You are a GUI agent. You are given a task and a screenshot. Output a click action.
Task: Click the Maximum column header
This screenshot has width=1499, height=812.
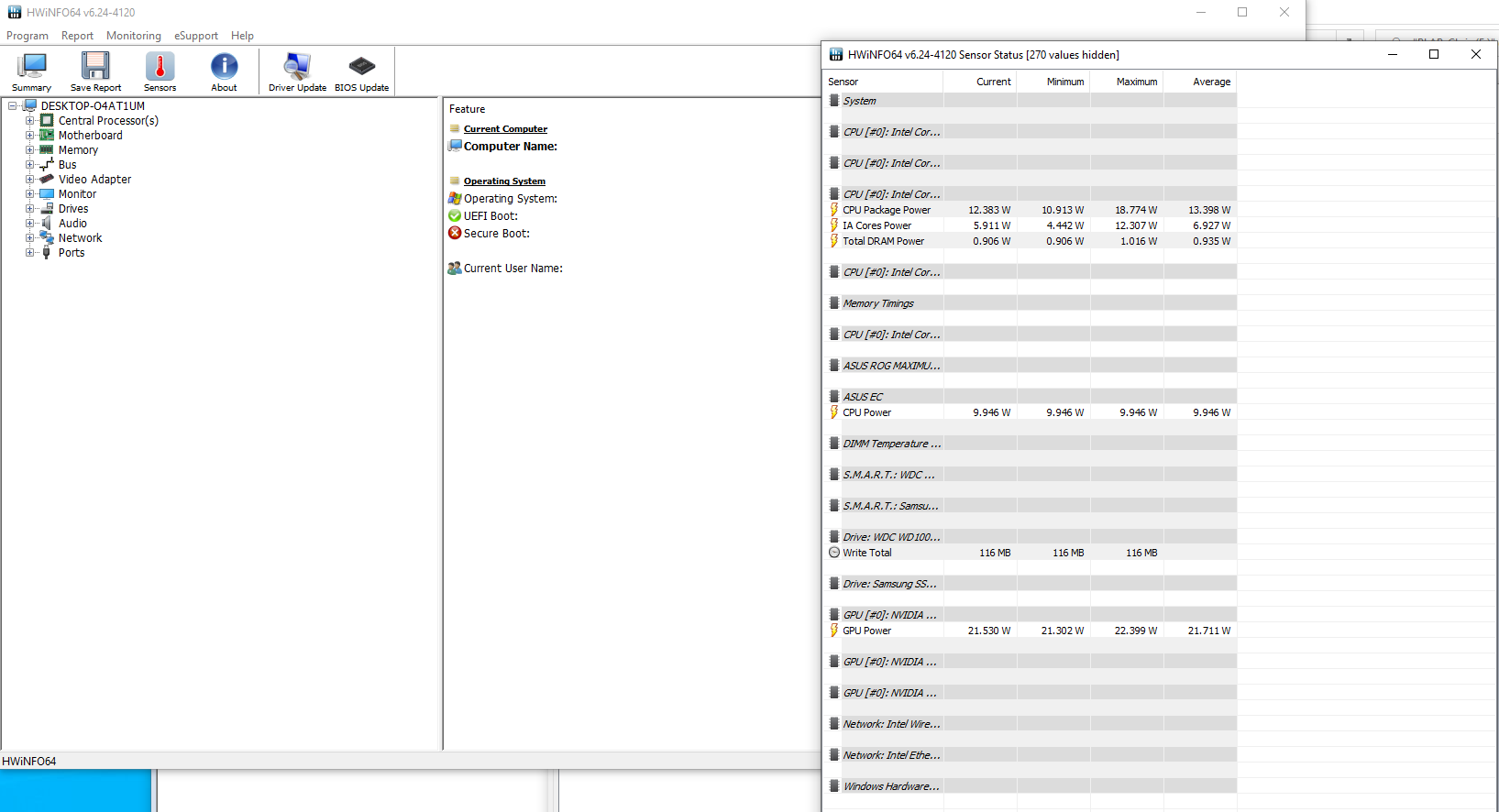pyautogui.click(x=1127, y=82)
